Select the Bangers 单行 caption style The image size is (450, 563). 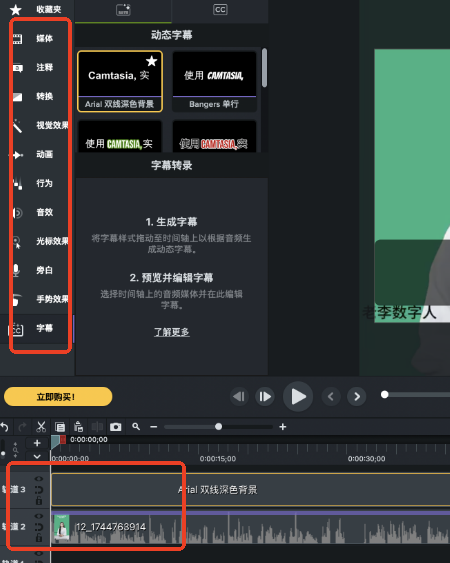(x=214, y=81)
